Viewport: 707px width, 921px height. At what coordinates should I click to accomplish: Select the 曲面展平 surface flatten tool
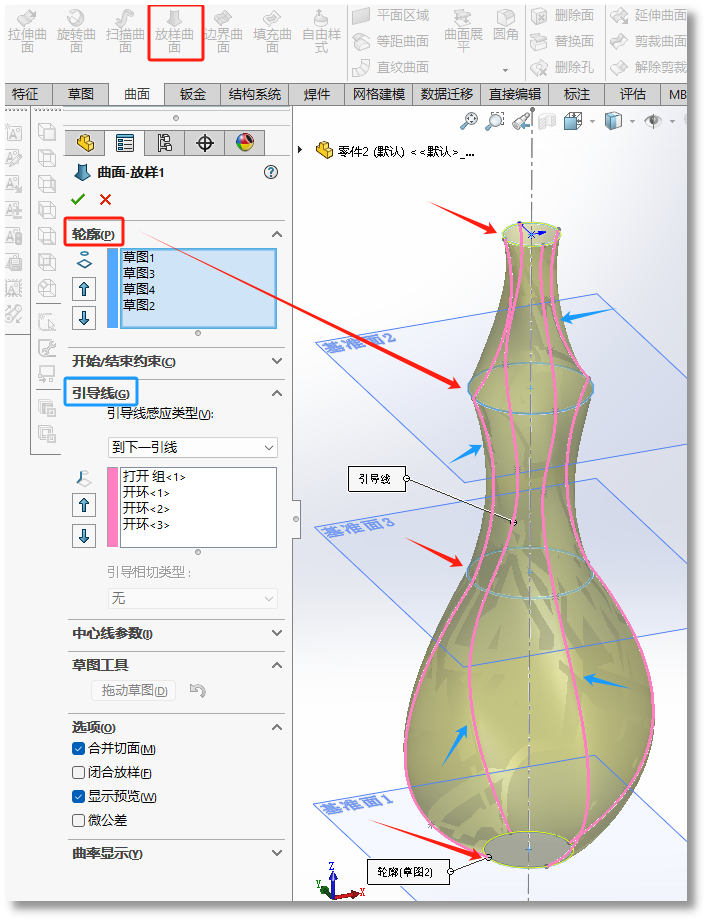coord(463,33)
